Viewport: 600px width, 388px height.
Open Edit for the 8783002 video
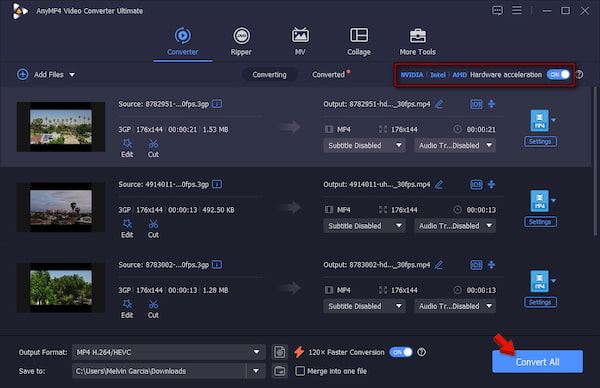[x=127, y=309]
